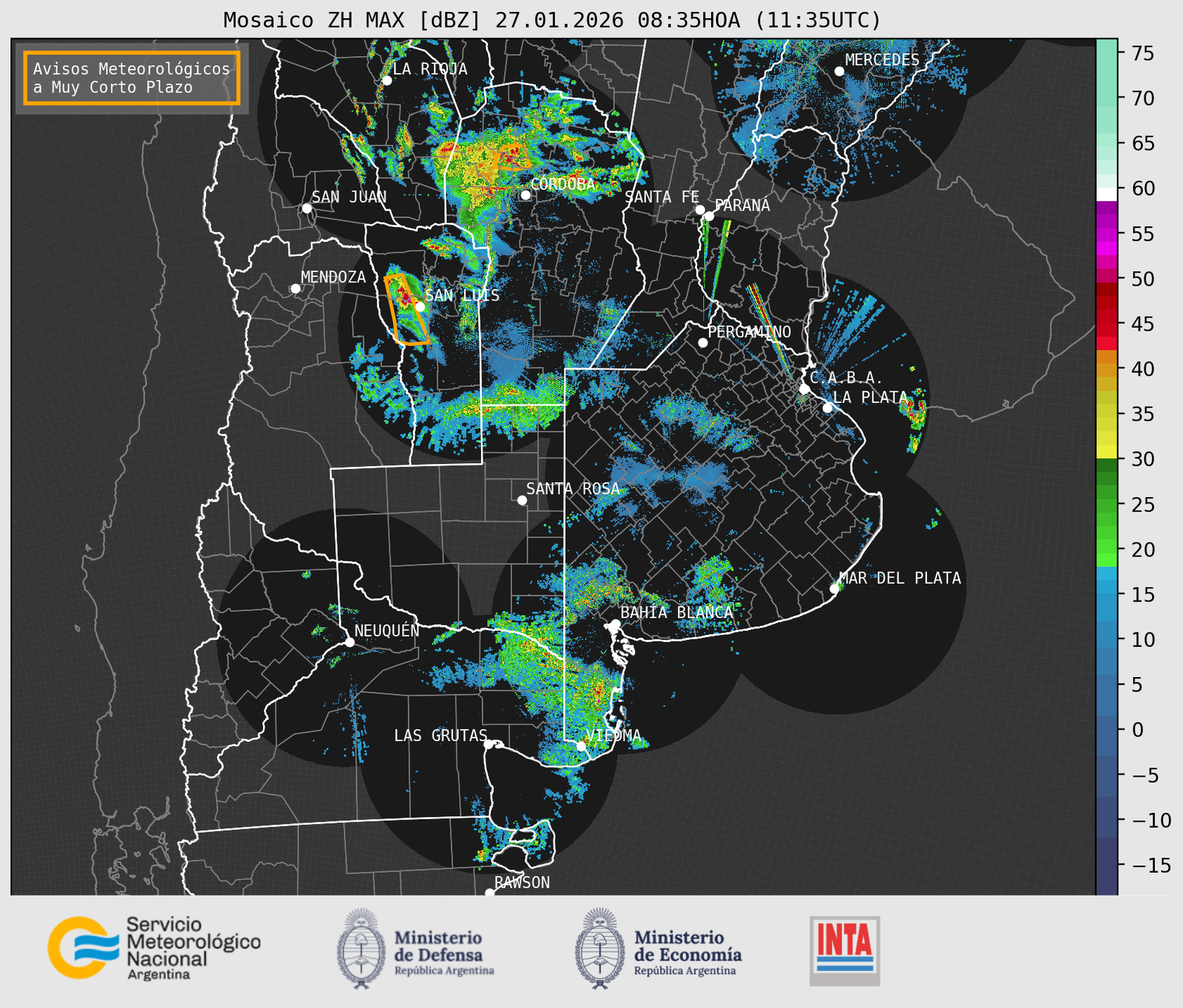Click the SANTA ROSA text label

pyautogui.click(x=573, y=489)
